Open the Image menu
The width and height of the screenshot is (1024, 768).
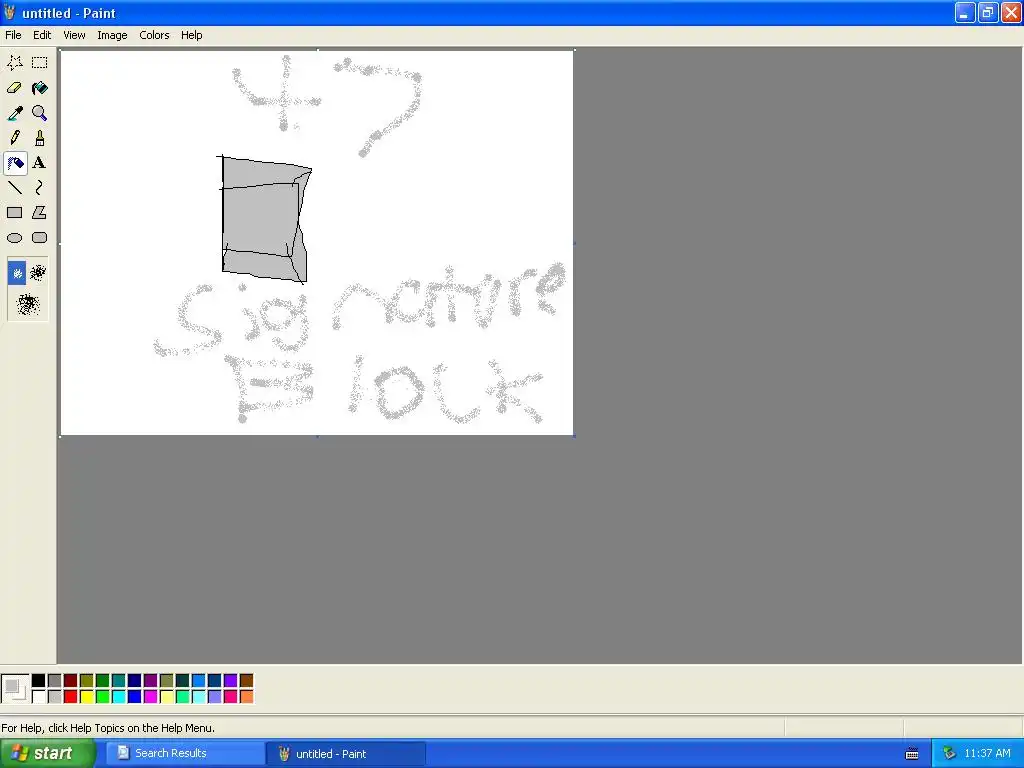click(112, 35)
